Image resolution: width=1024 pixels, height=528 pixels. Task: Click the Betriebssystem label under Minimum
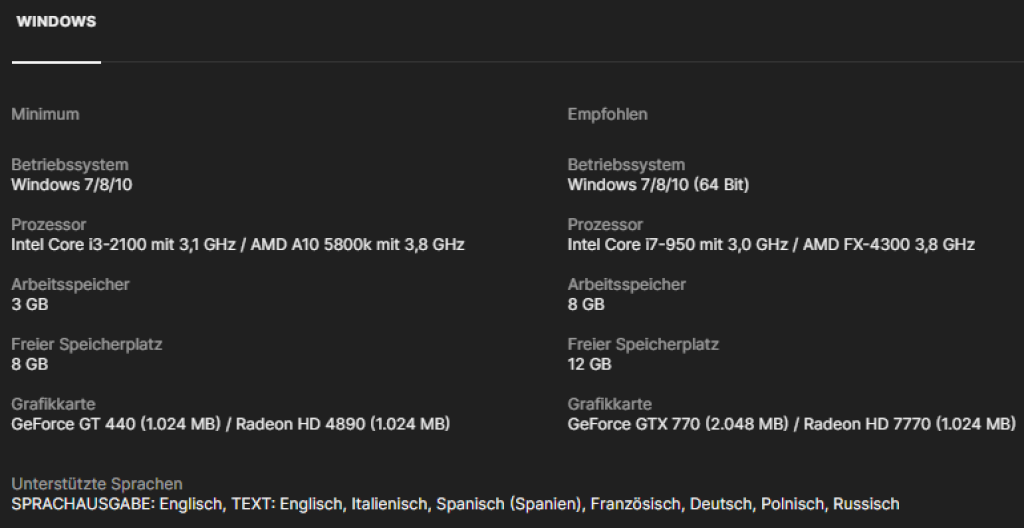tap(70, 164)
